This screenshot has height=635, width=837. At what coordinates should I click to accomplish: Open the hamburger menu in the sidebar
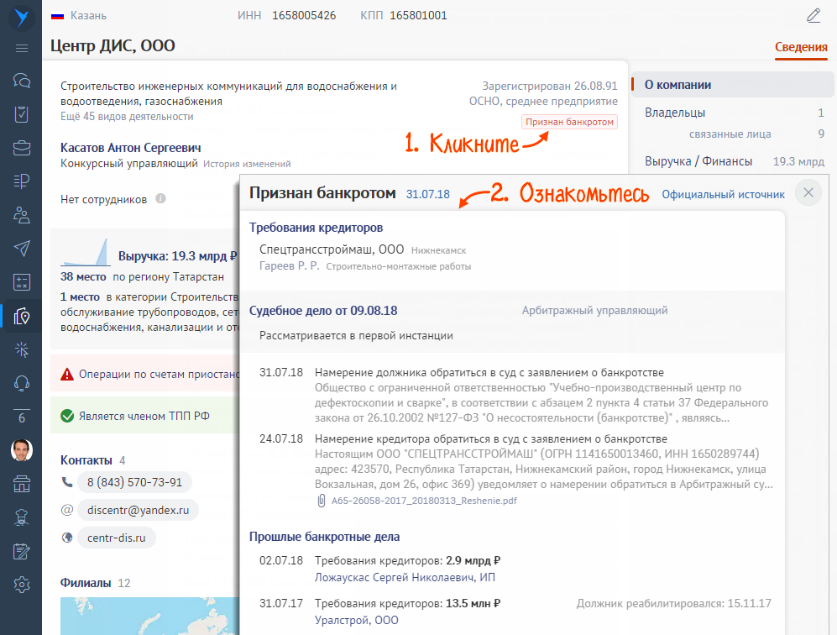(21, 49)
